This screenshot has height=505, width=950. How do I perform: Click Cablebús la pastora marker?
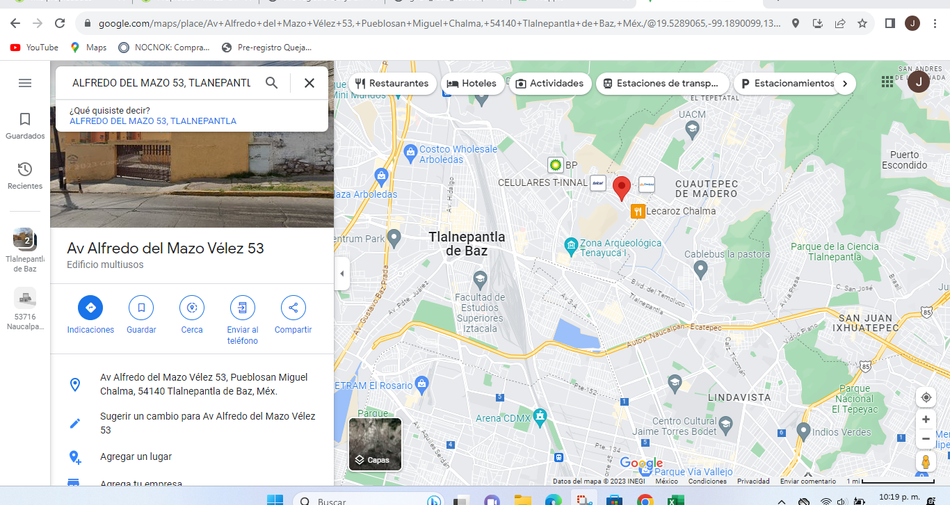click(x=700, y=268)
